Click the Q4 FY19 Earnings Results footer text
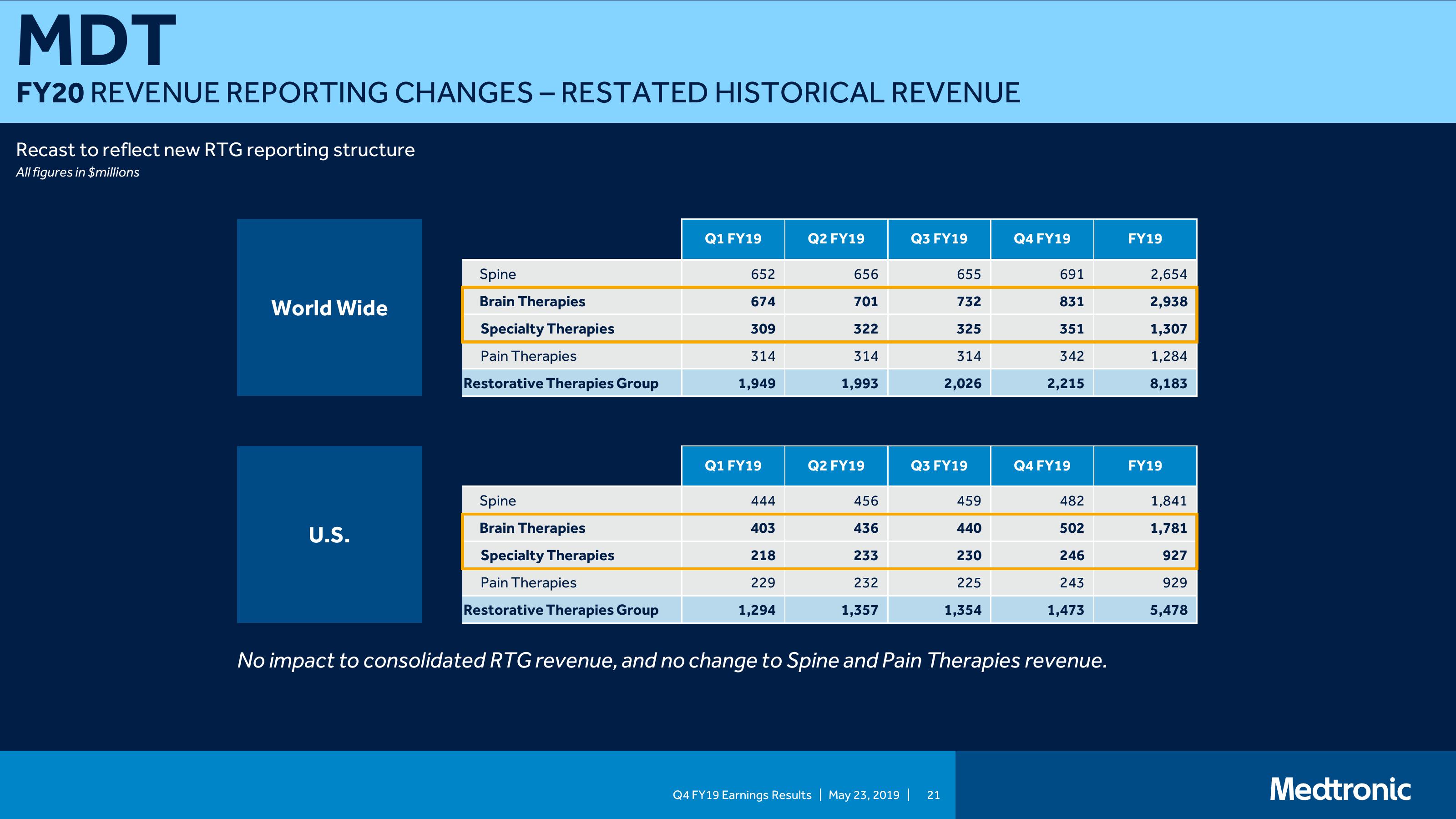This screenshot has height=819, width=1456. point(742,795)
